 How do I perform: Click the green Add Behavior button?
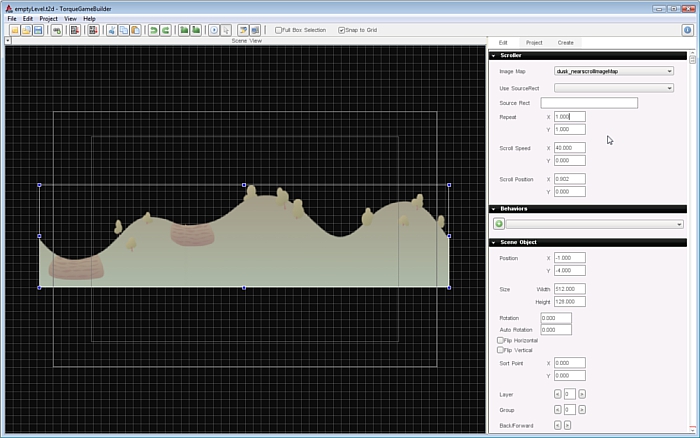(x=499, y=224)
